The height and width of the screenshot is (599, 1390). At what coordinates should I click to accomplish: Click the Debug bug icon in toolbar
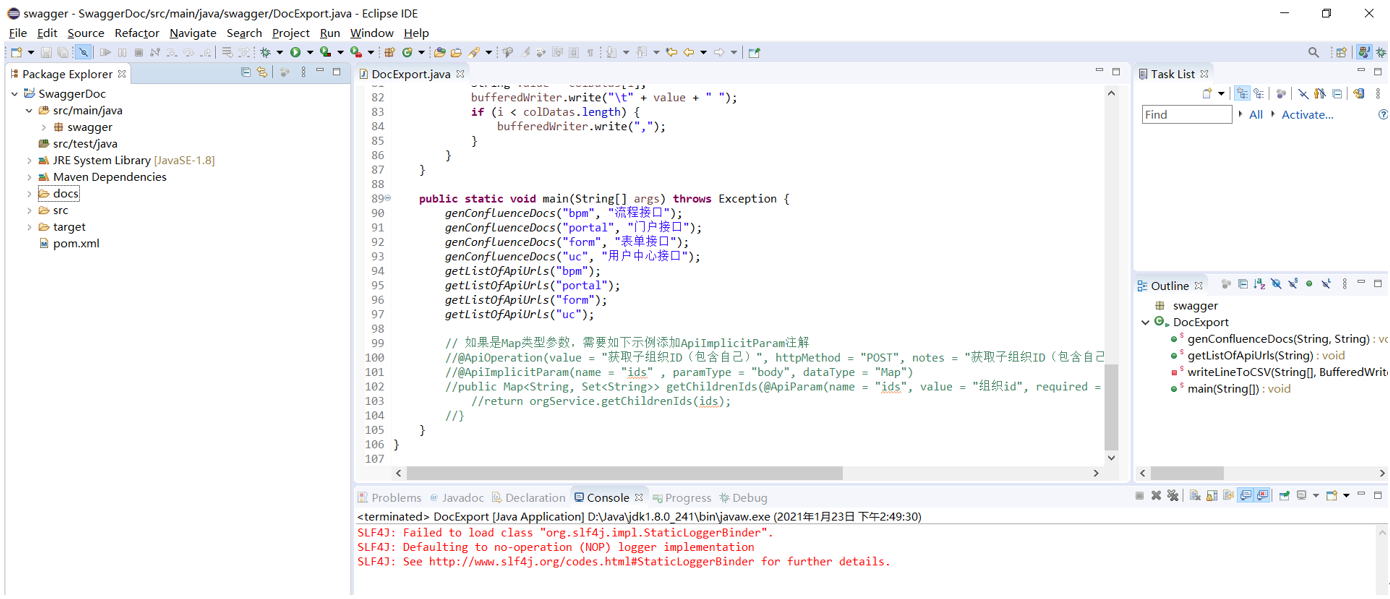266,52
